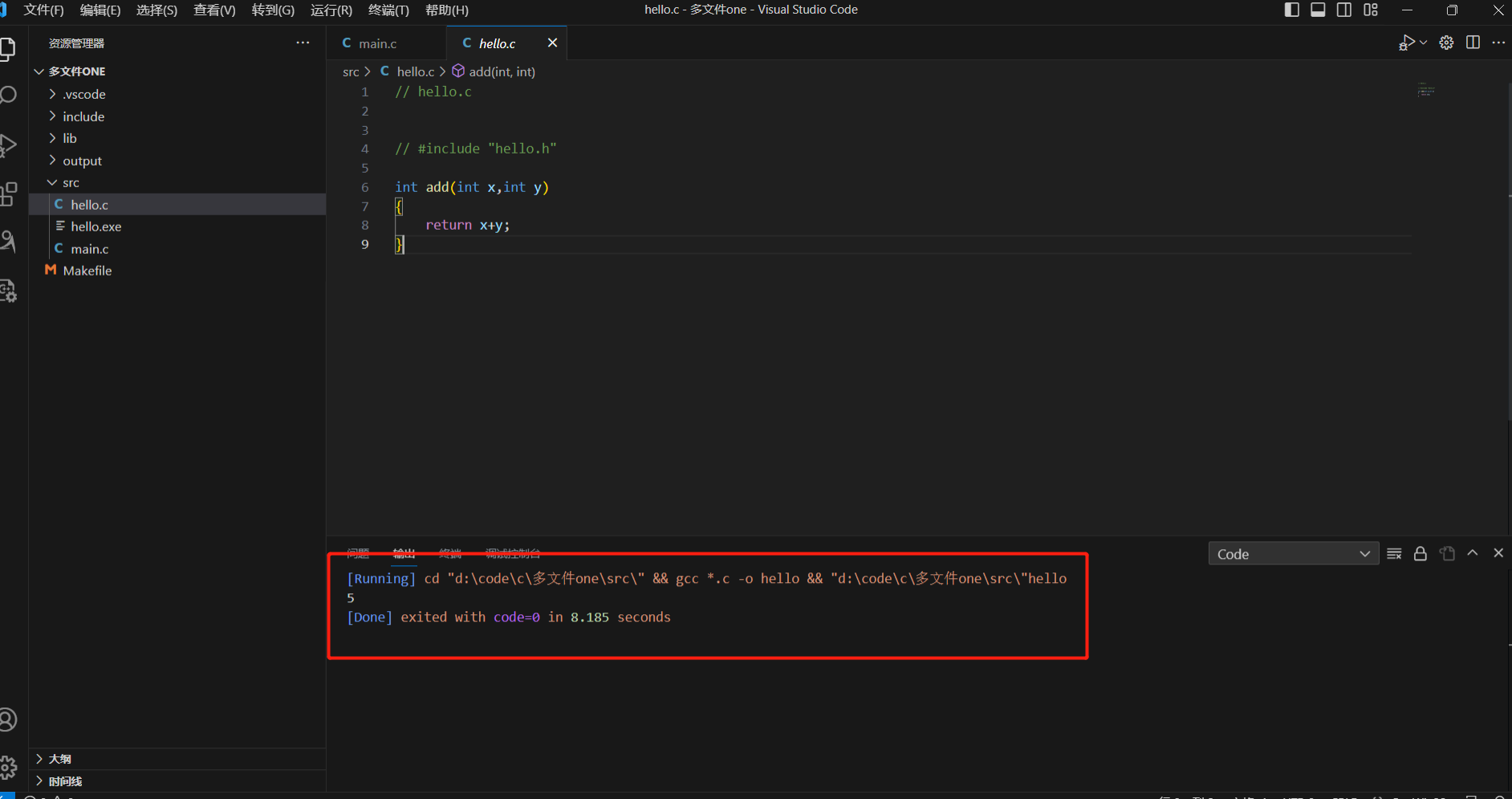The width and height of the screenshot is (1512, 799).
Task: Click the src breadcrumb segment
Action: click(x=351, y=71)
